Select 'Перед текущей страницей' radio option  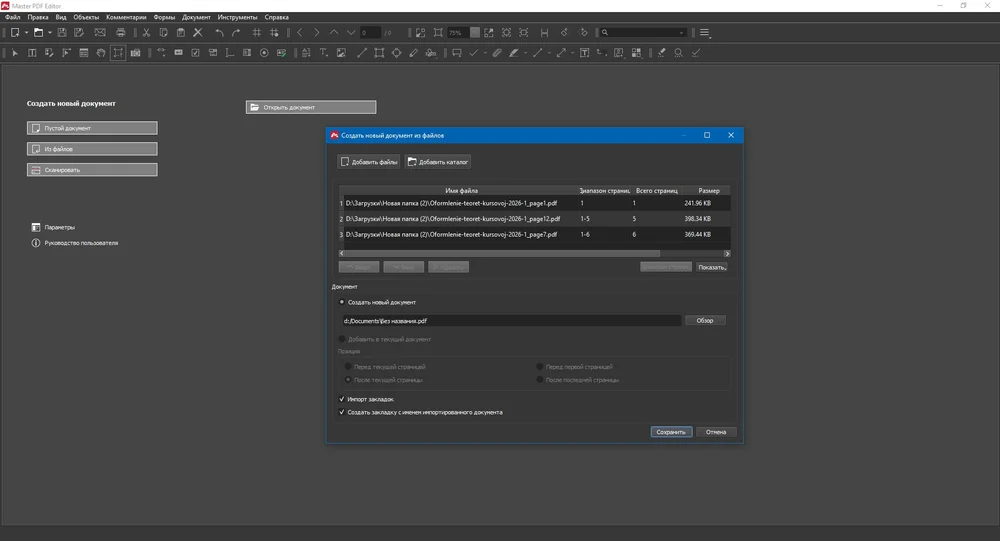[348, 367]
